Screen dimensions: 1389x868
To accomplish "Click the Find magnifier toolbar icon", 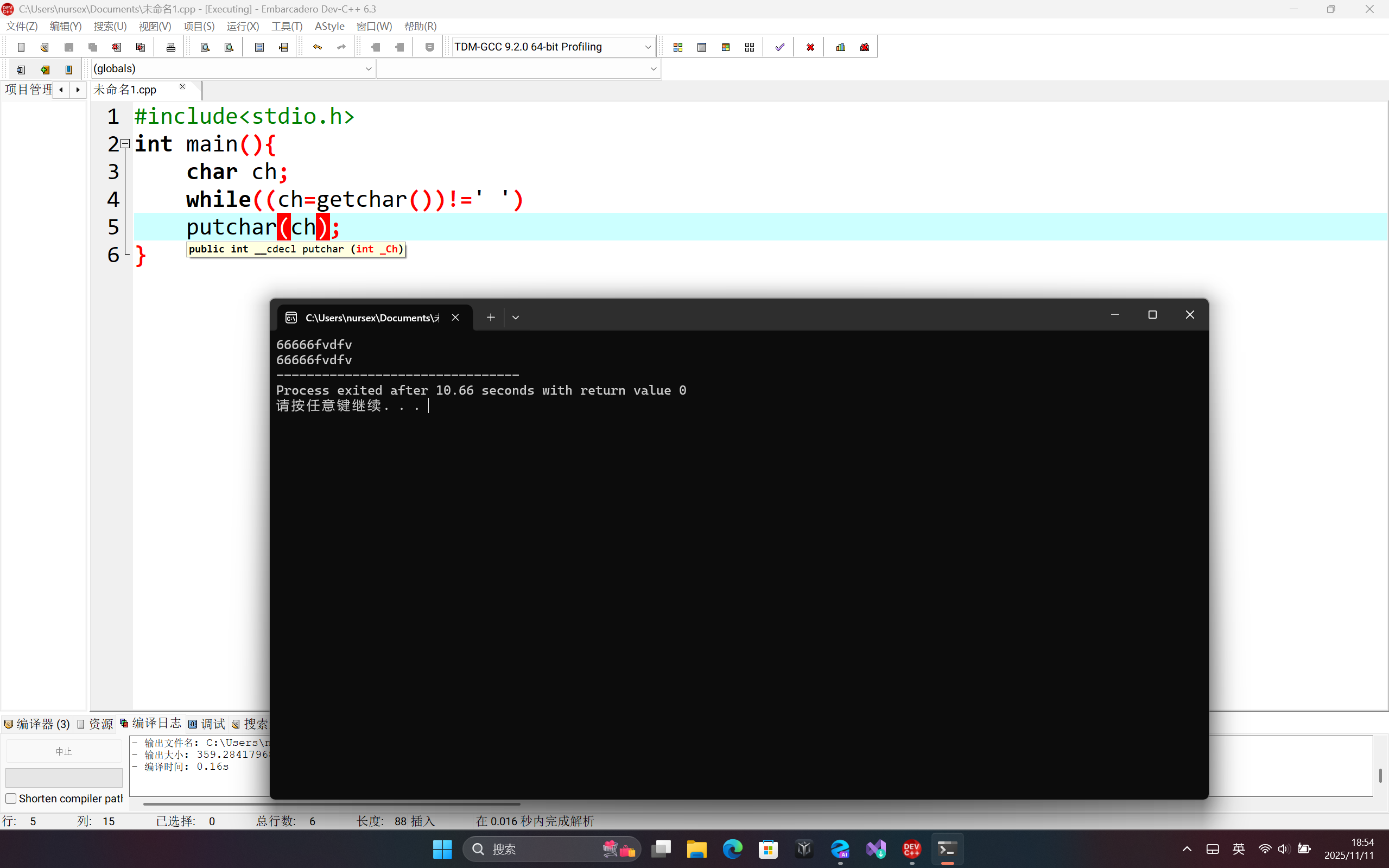I will (x=205, y=47).
